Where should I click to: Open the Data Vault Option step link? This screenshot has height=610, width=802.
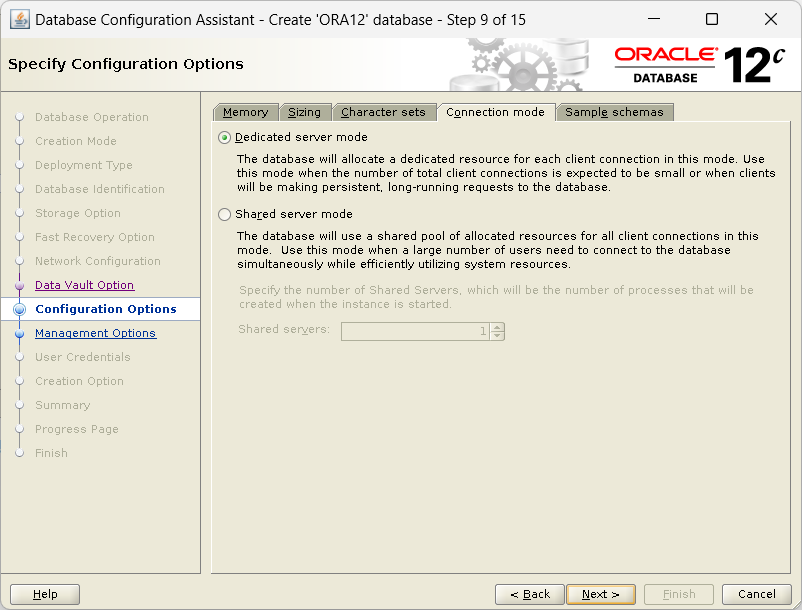(x=85, y=285)
